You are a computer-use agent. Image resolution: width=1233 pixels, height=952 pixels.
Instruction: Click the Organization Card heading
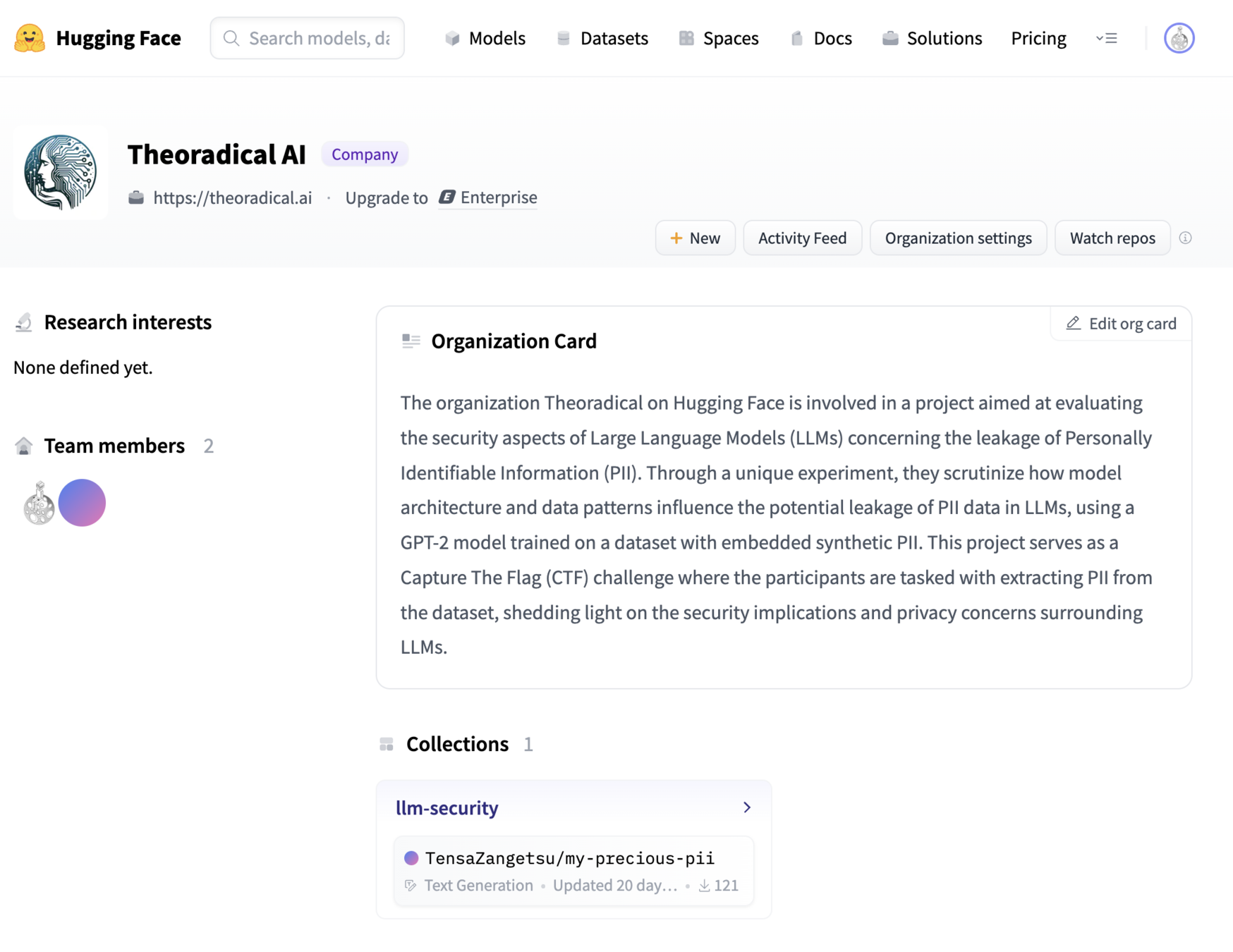514,341
